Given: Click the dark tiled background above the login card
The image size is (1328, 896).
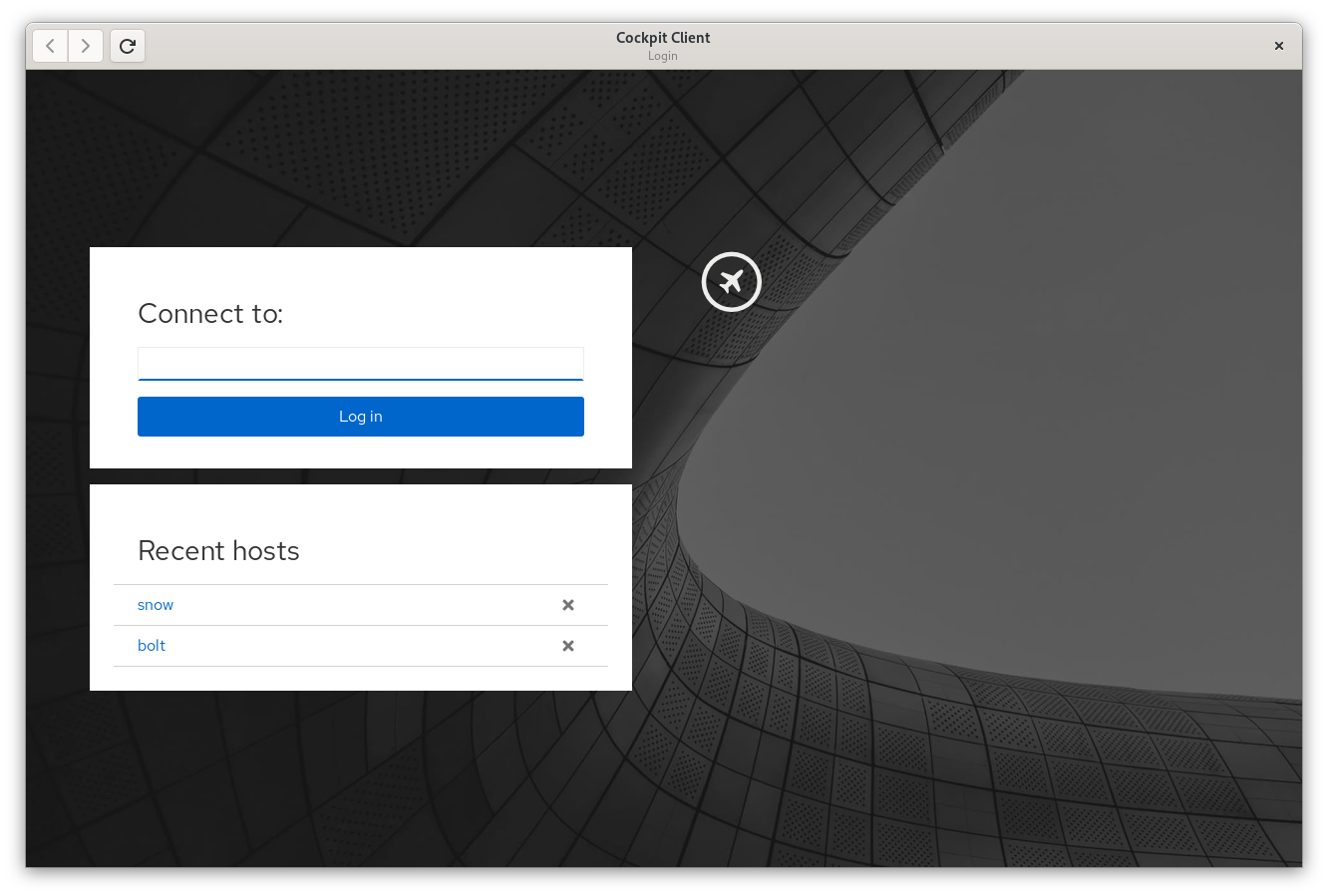Looking at the screenshot, I should point(359,159).
